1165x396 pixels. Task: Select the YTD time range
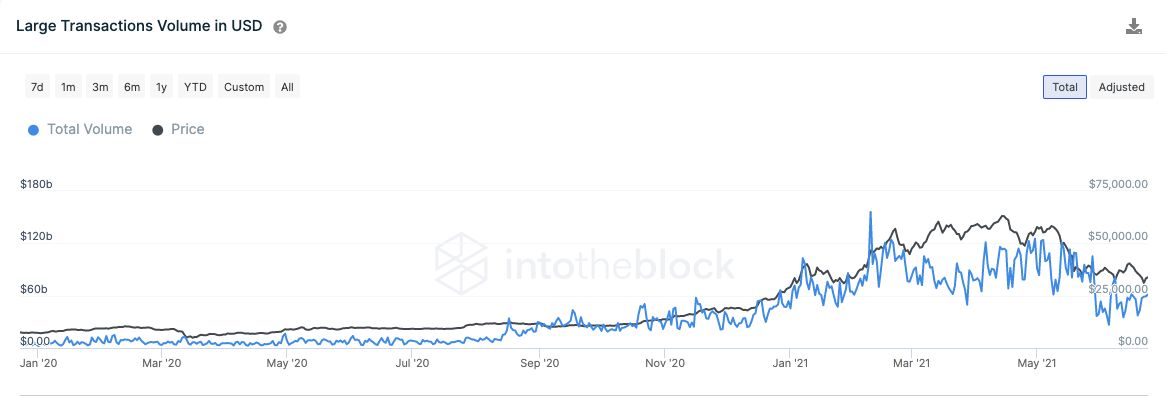(195, 87)
